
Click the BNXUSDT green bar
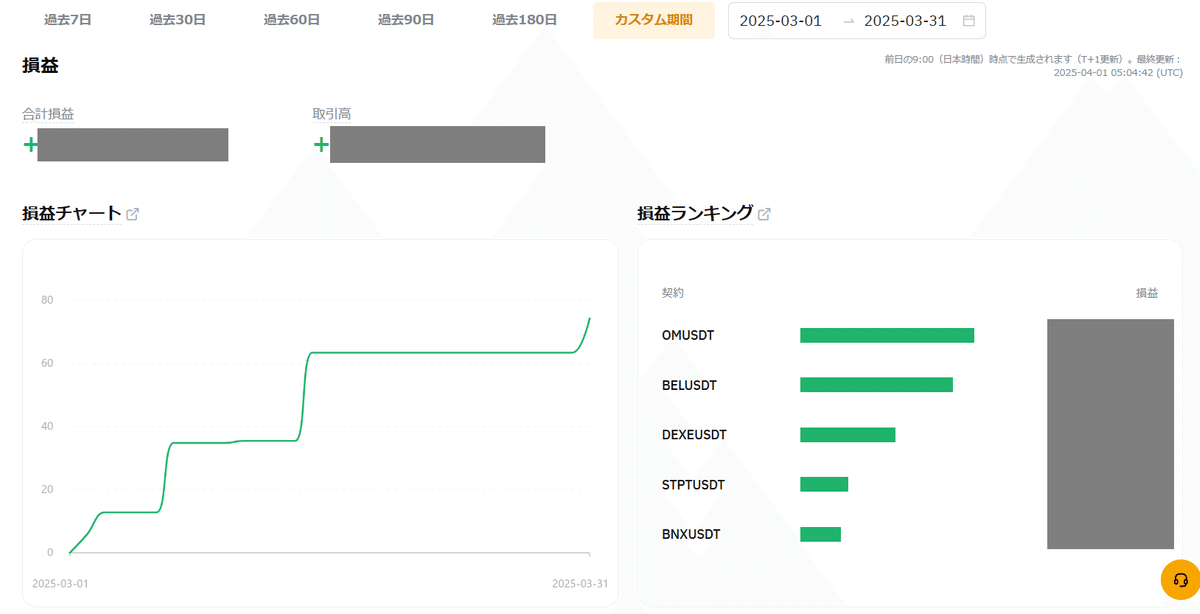820,535
